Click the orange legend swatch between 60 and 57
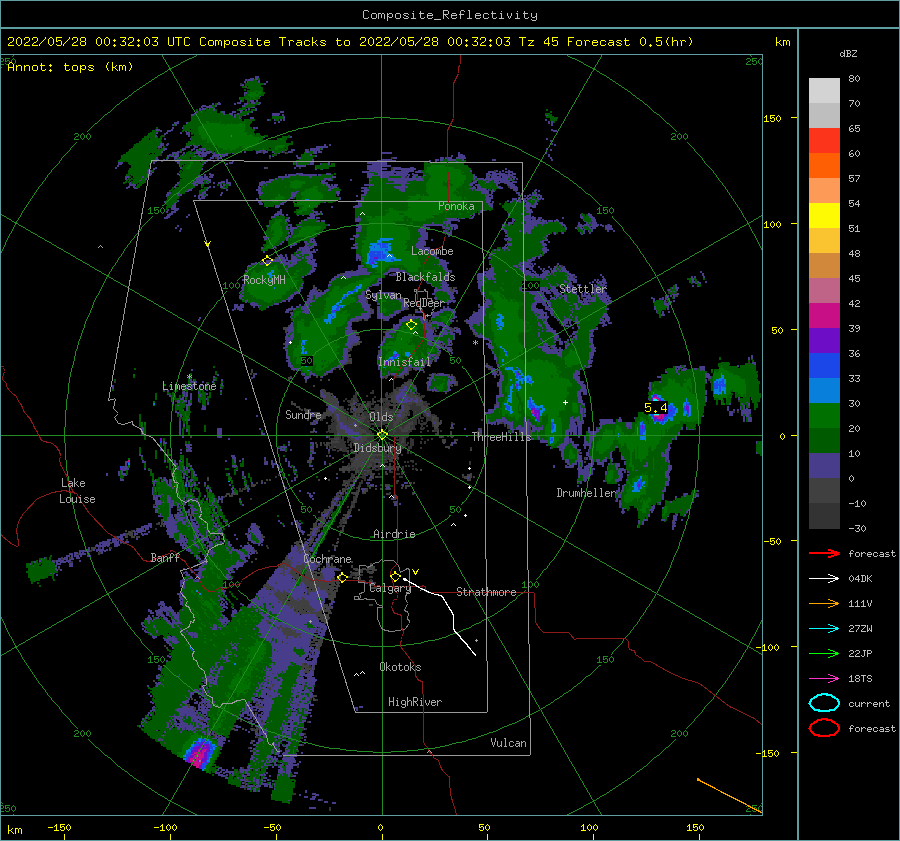Screen dimensions: 900x841 824,165
